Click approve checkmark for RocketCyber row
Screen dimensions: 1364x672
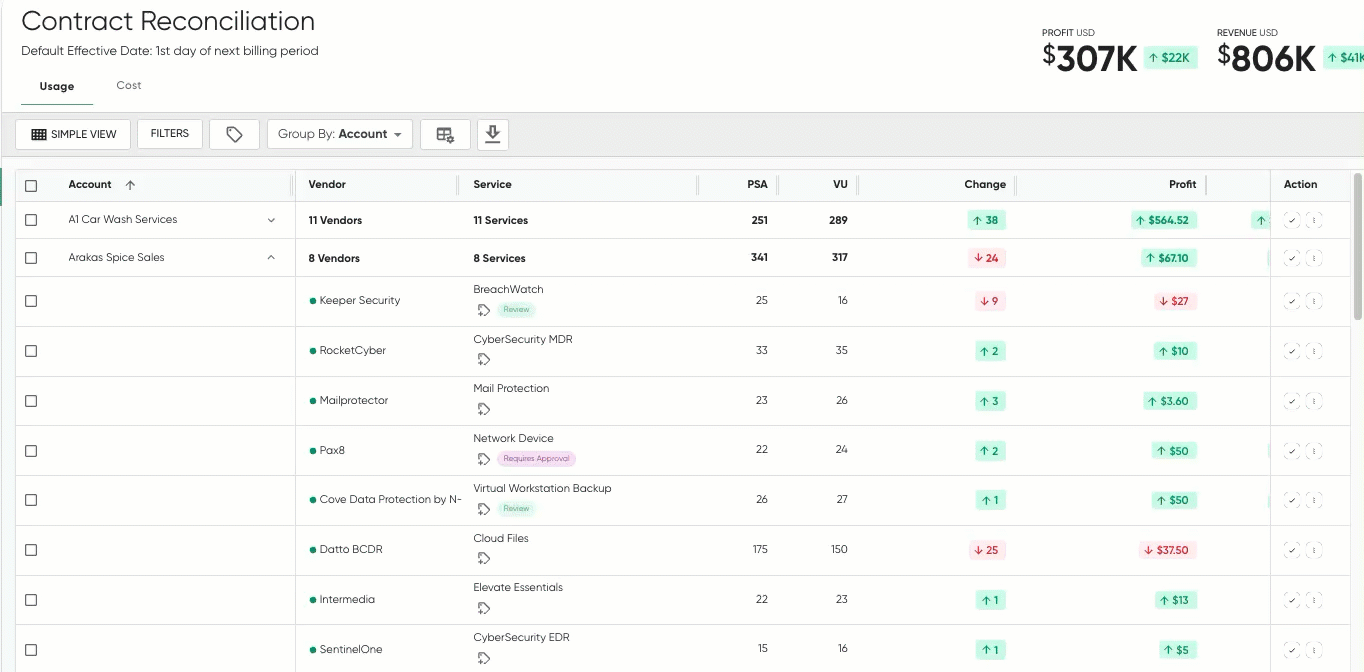pos(1291,351)
